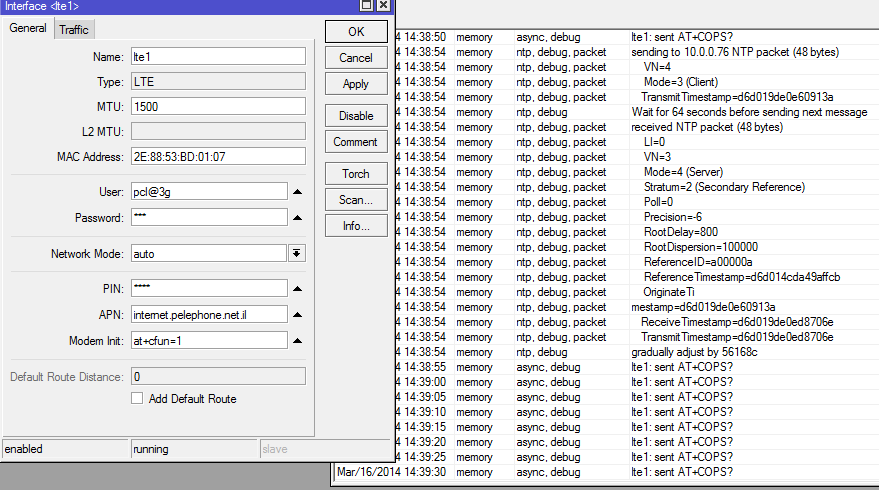Collapse the Password field arrow
Image resolution: width=879 pixels, height=490 pixels.
[x=298, y=218]
